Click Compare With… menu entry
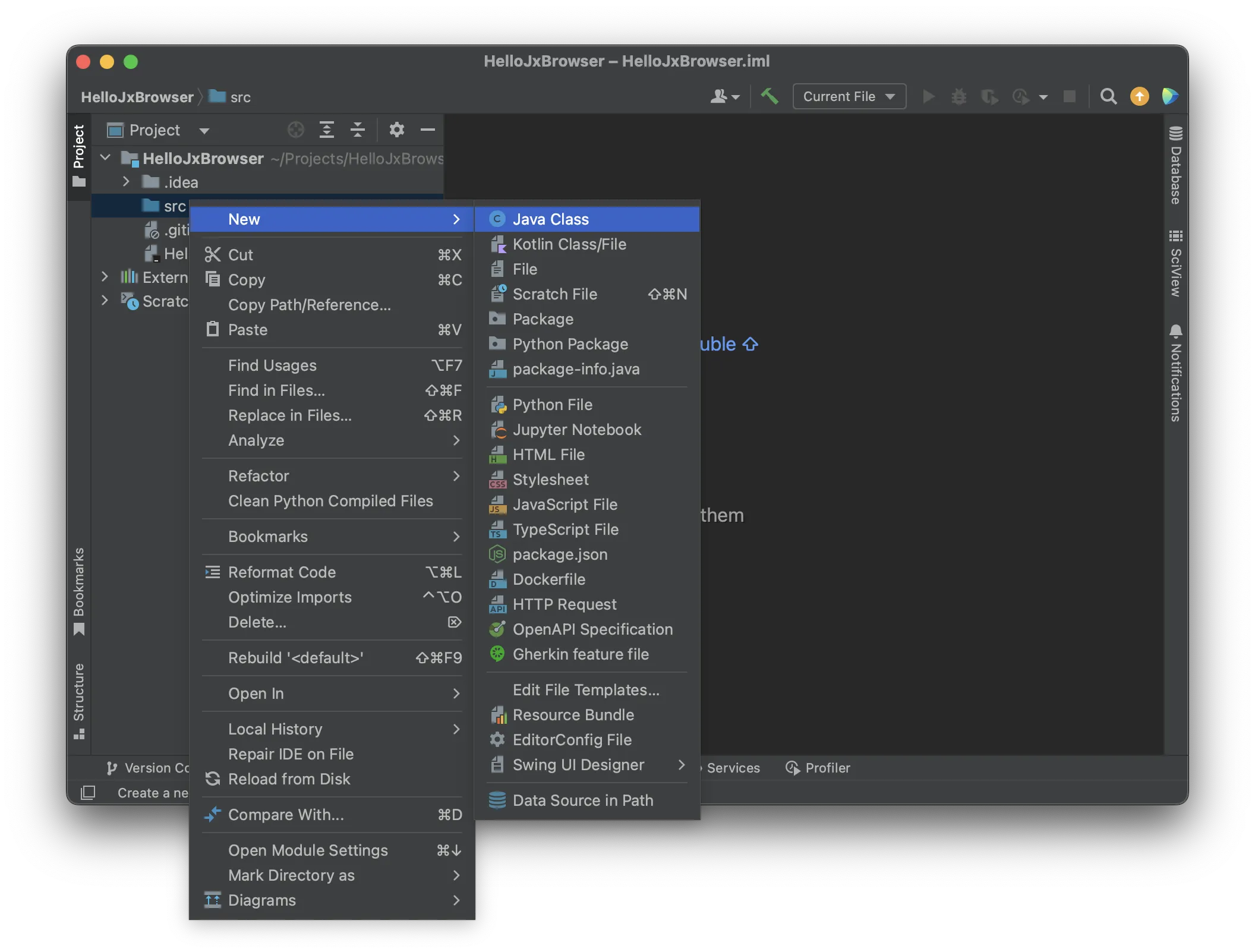This screenshot has height=952, width=1255. click(332, 815)
